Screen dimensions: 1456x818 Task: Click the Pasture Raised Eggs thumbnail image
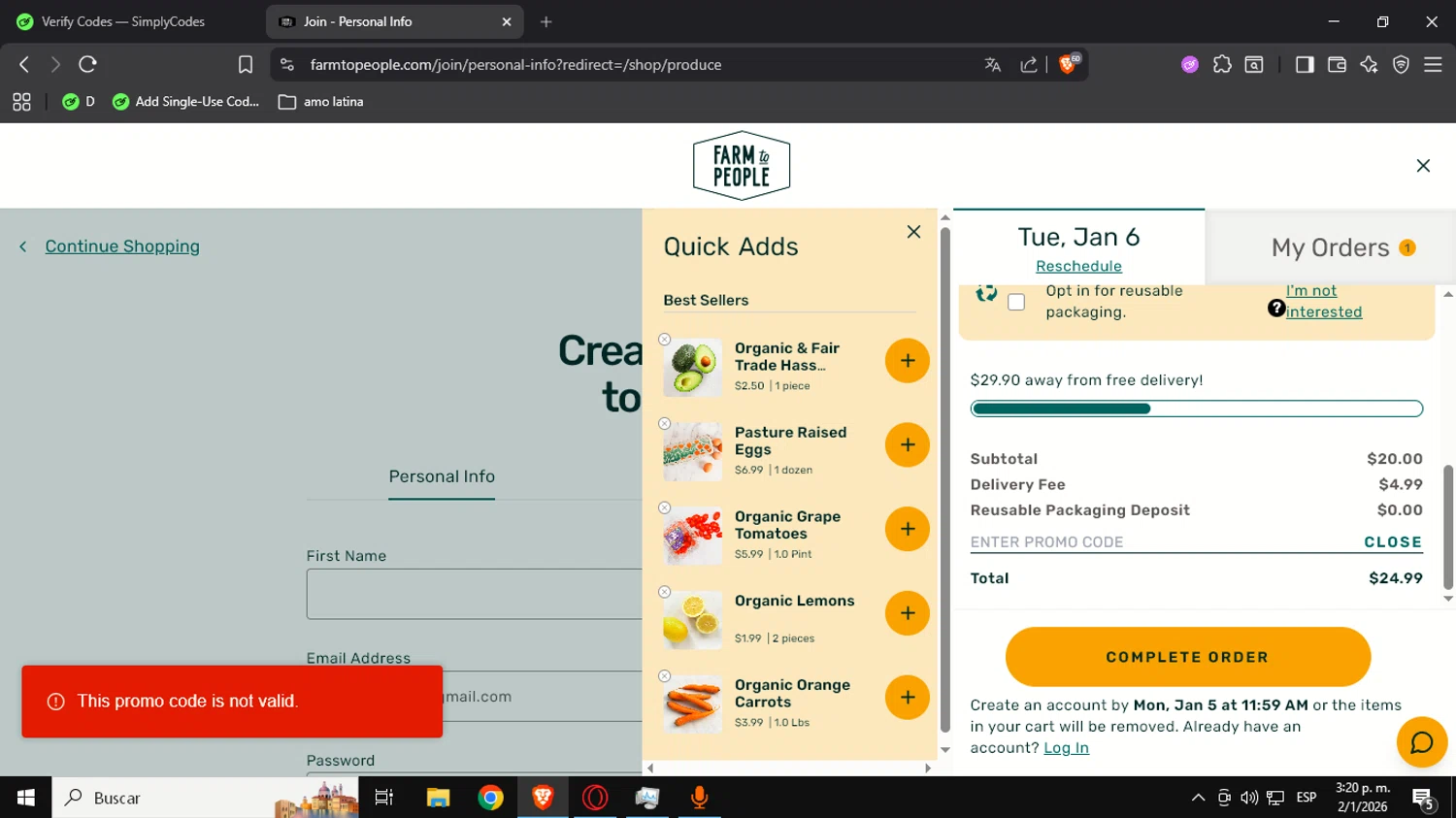(692, 452)
